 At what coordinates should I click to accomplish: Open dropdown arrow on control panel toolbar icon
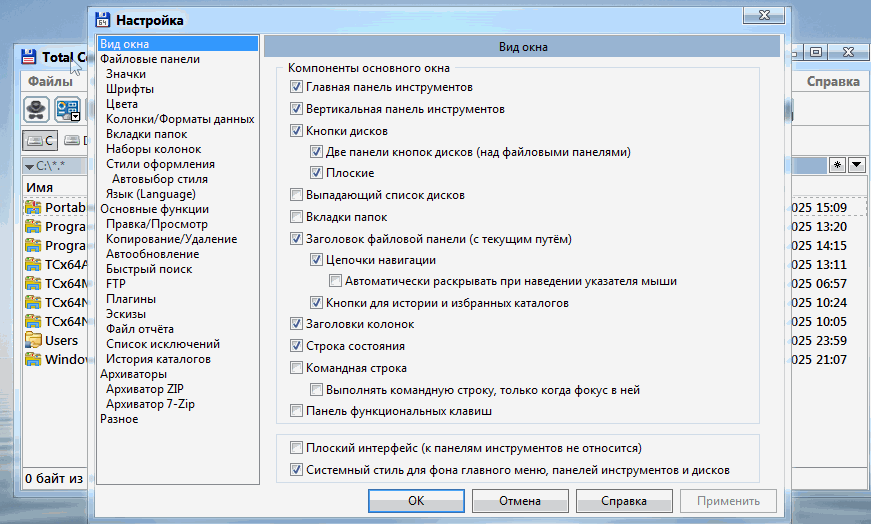[x=76, y=117]
